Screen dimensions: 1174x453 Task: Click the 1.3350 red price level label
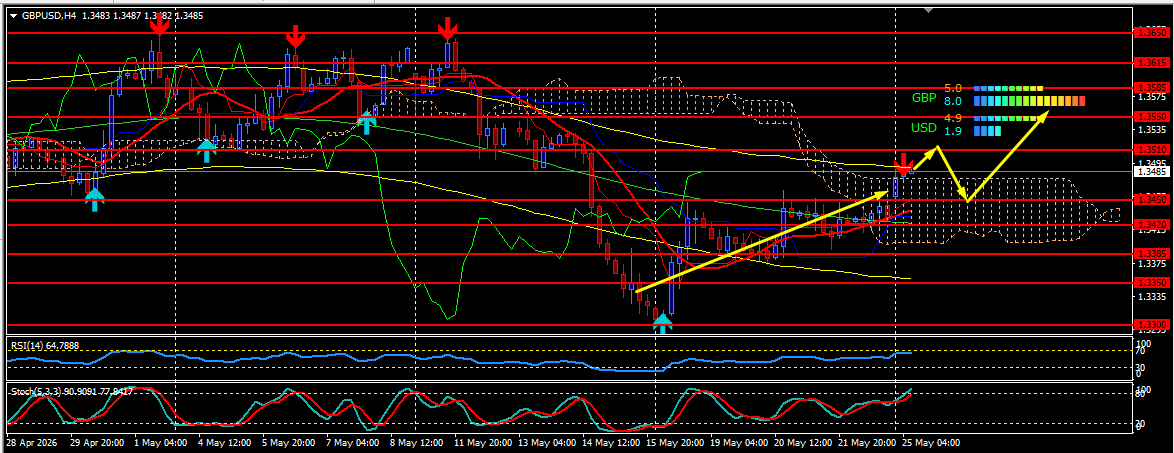coord(1152,283)
